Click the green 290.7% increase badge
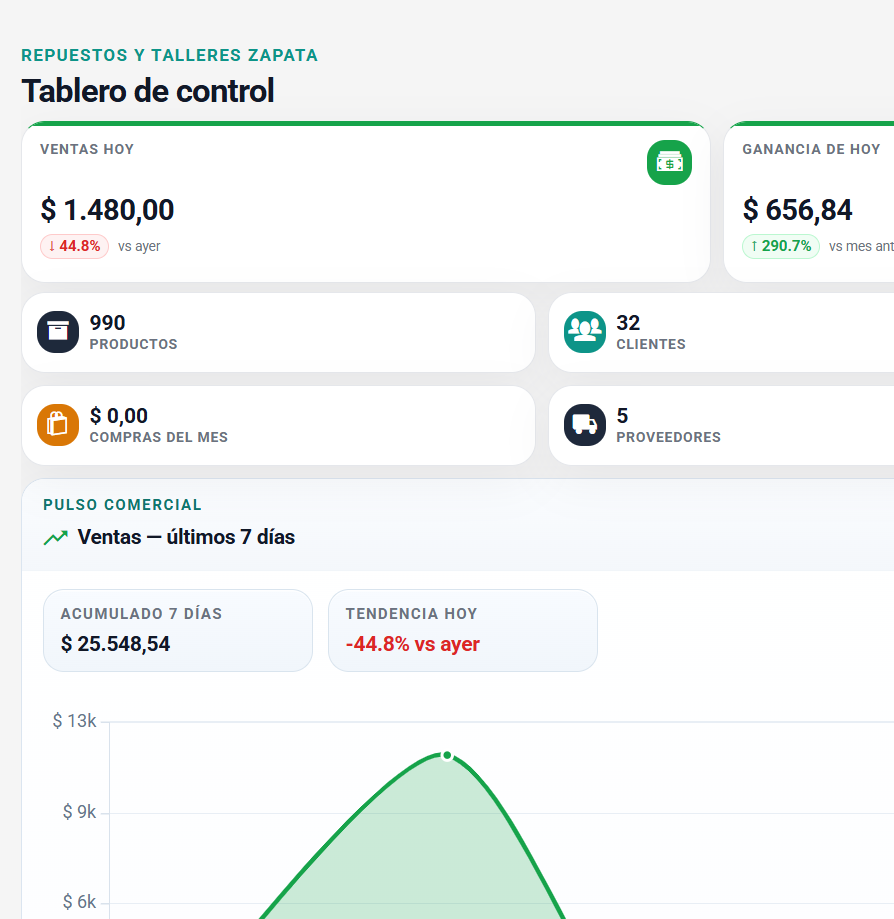This screenshot has height=919, width=894. pyautogui.click(x=781, y=246)
